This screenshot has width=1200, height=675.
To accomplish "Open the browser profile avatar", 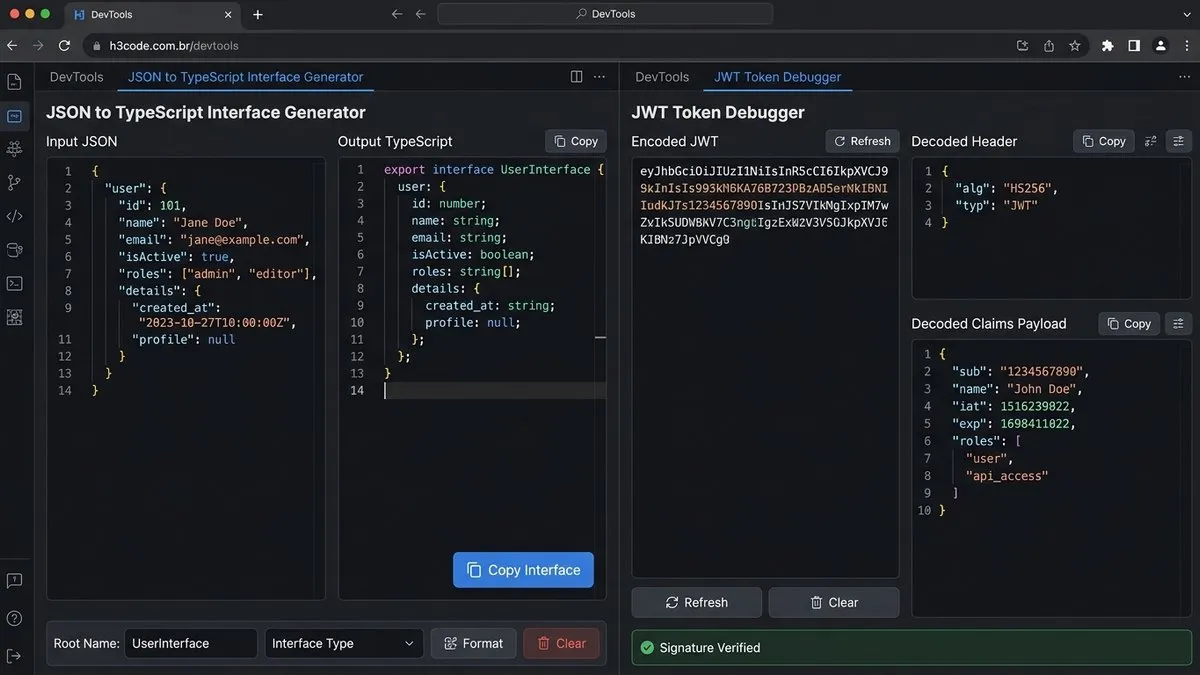I will point(1160,46).
